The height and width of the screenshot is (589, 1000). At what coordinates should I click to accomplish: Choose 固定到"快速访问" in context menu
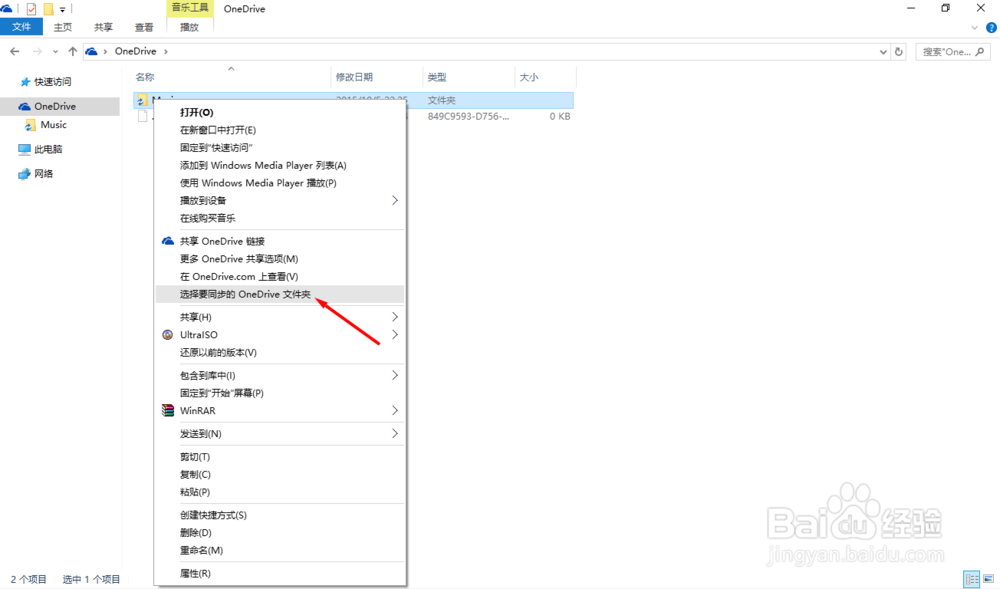click(x=279, y=148)
